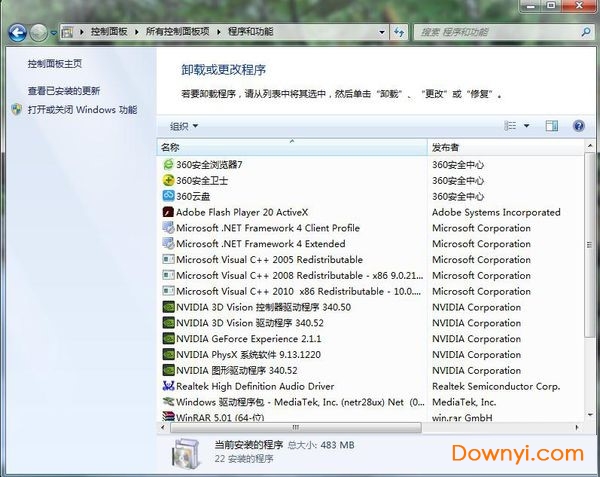Click the change view icon in toolbar
Screen dimensions: 600x477
[x=511, y=126]
